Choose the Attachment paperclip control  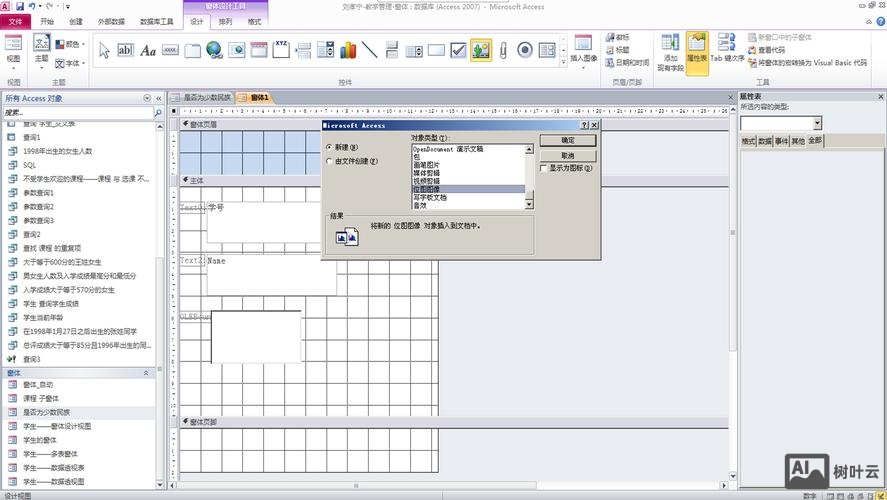point(503,50)
